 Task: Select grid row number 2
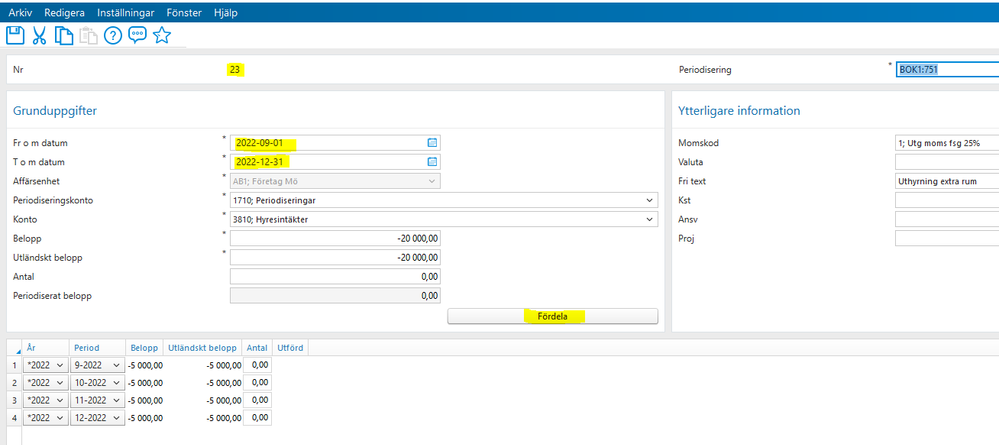coord(14,383)
